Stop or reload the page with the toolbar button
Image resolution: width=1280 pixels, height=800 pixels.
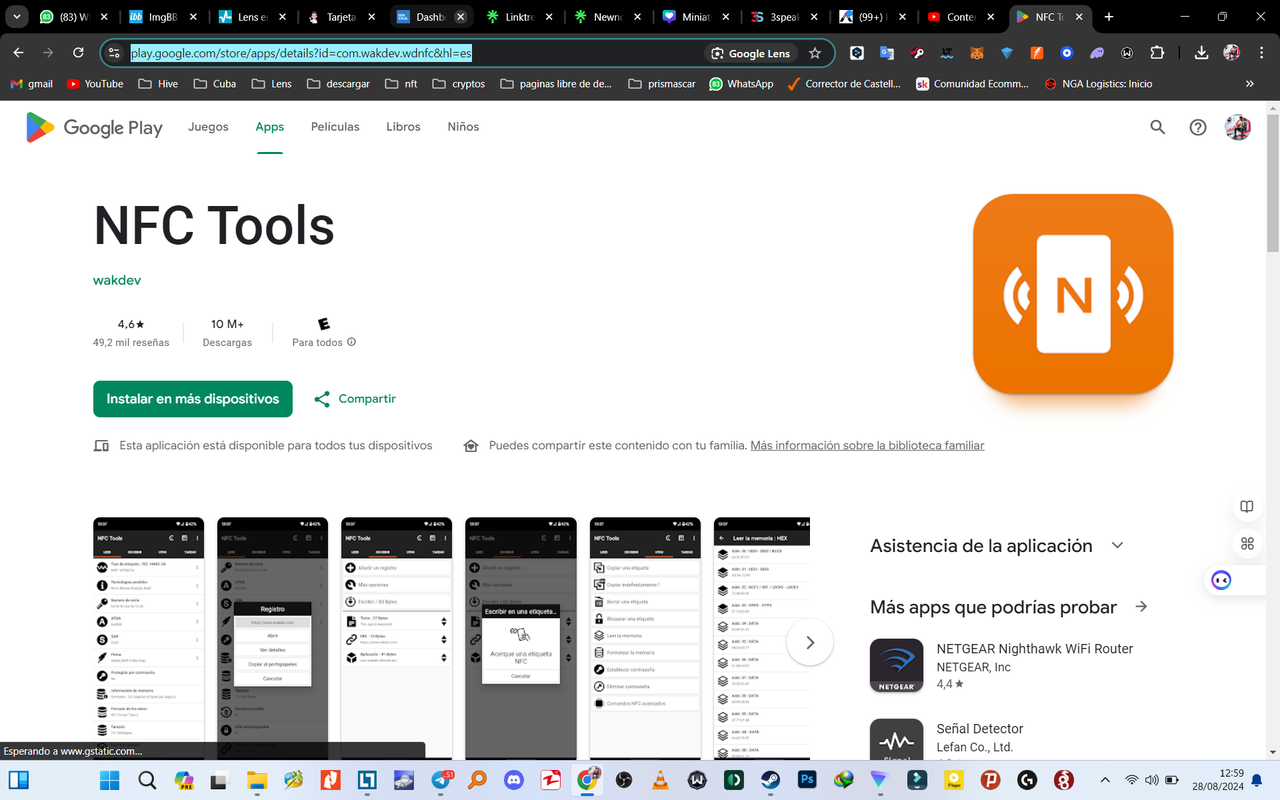[x=78, y=53]
